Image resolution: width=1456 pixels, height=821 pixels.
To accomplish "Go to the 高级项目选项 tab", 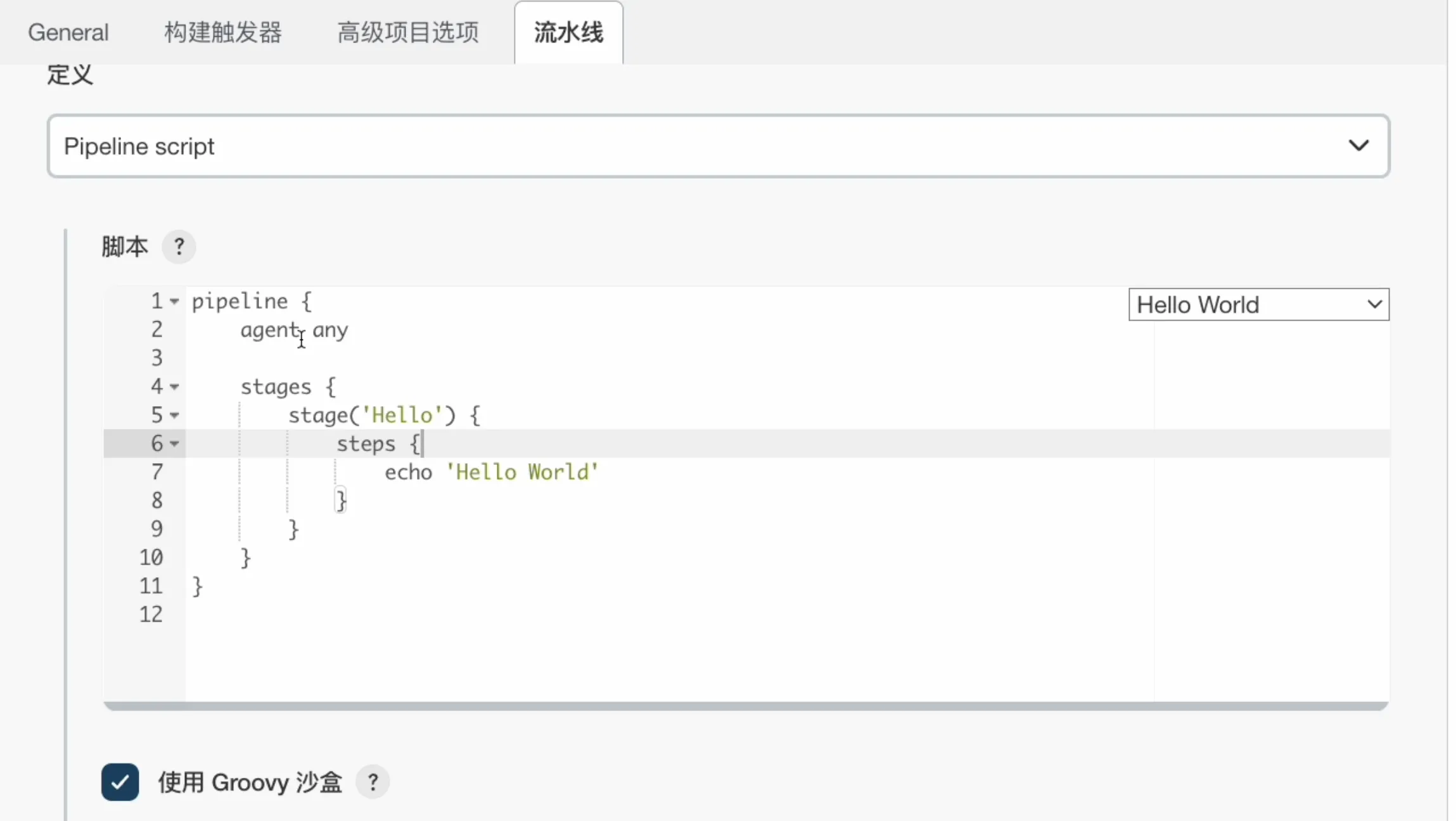I will (x=408, y=32).
